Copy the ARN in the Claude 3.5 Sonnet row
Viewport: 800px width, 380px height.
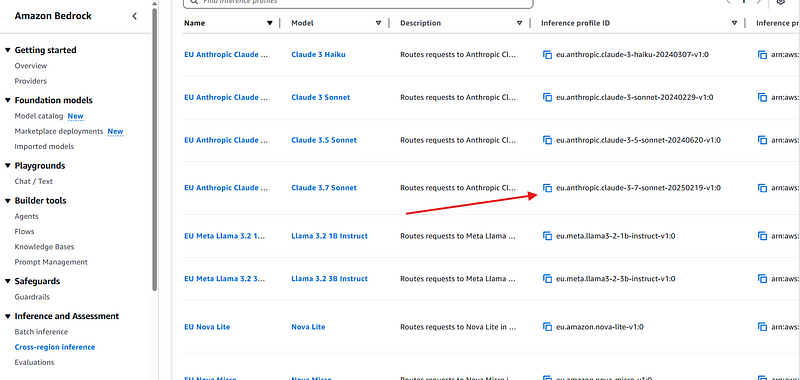762,140
